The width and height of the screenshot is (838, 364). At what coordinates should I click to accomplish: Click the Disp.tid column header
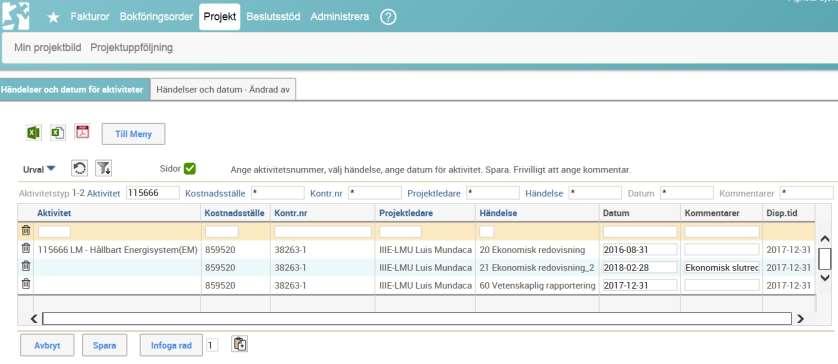coord(781,213)
